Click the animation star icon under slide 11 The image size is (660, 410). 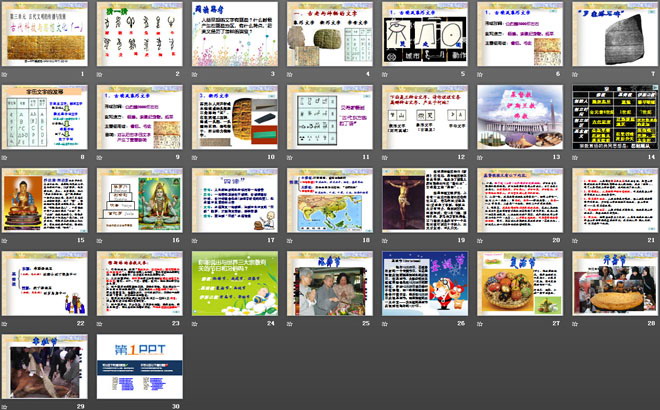(x=290, y=158)
